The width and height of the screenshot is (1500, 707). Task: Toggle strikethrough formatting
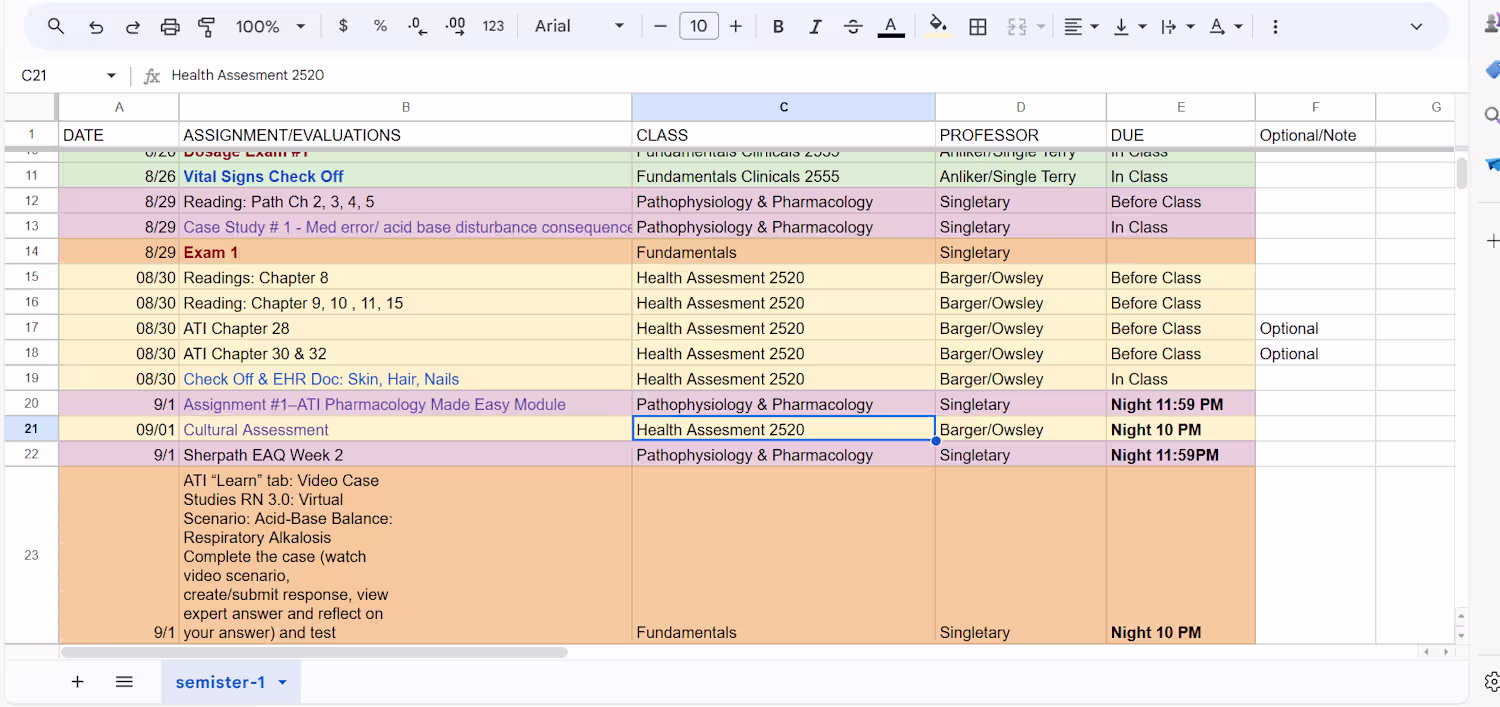(853, 26)
